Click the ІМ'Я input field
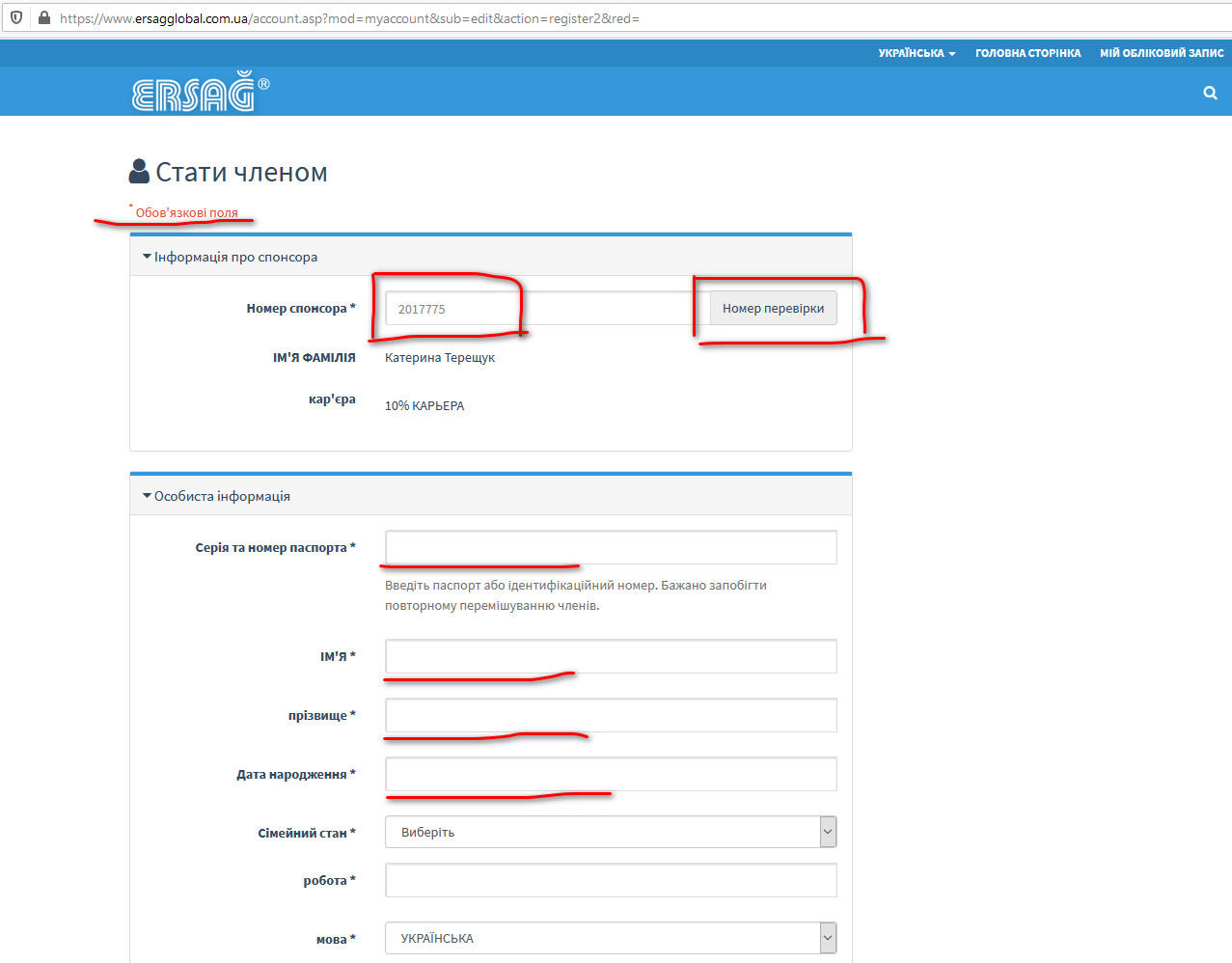 (x=610, y=656)
